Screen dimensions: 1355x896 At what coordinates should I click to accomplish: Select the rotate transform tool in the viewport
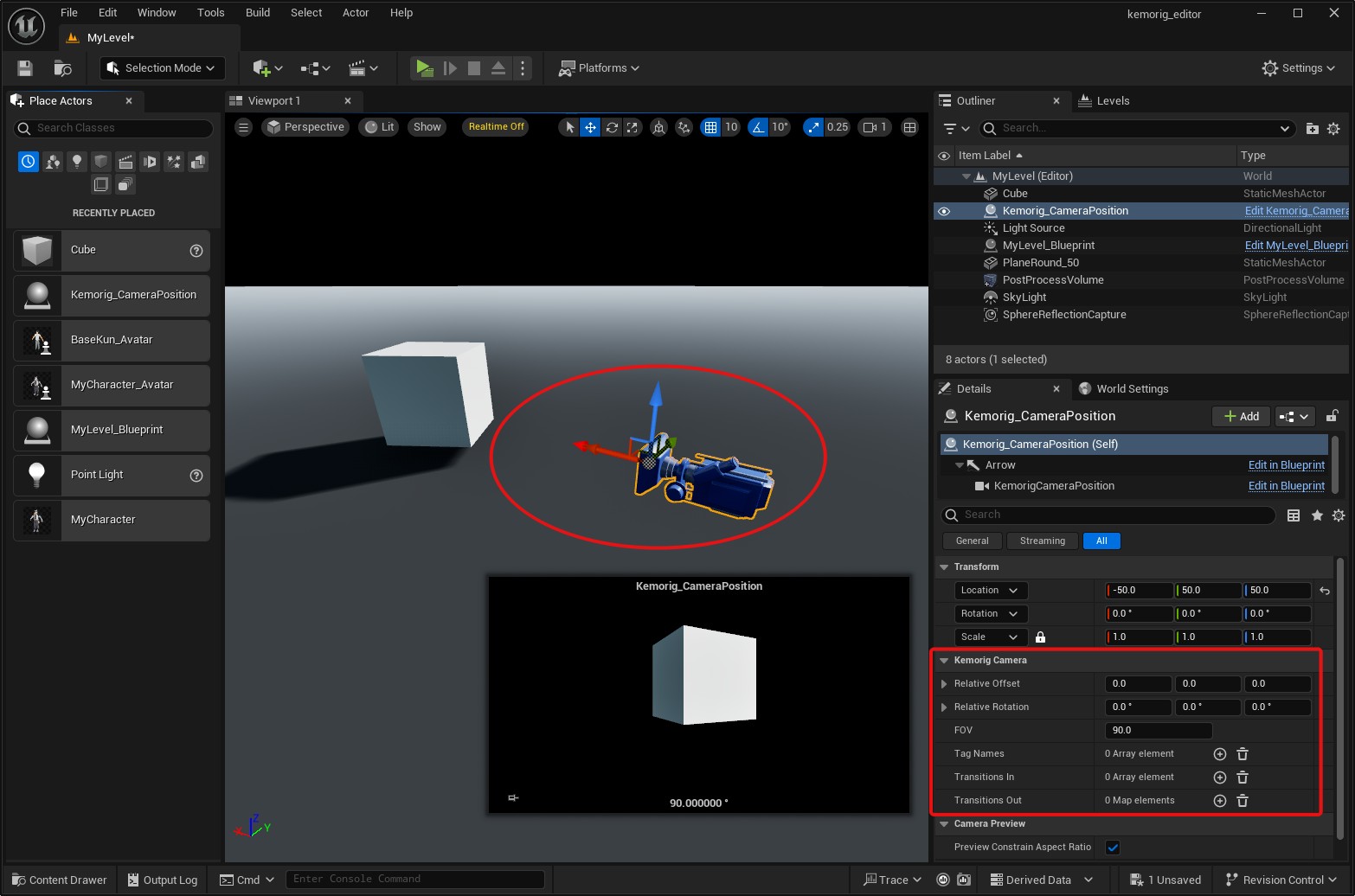coord(612,127)
